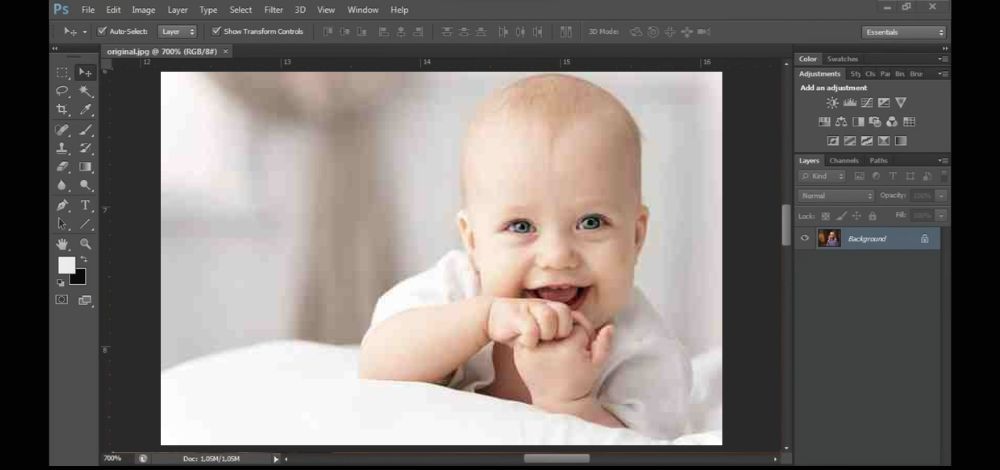Toggle lock transparent pixels
The height and width of the screenshot is (470, 1000).
coord(825,216)
